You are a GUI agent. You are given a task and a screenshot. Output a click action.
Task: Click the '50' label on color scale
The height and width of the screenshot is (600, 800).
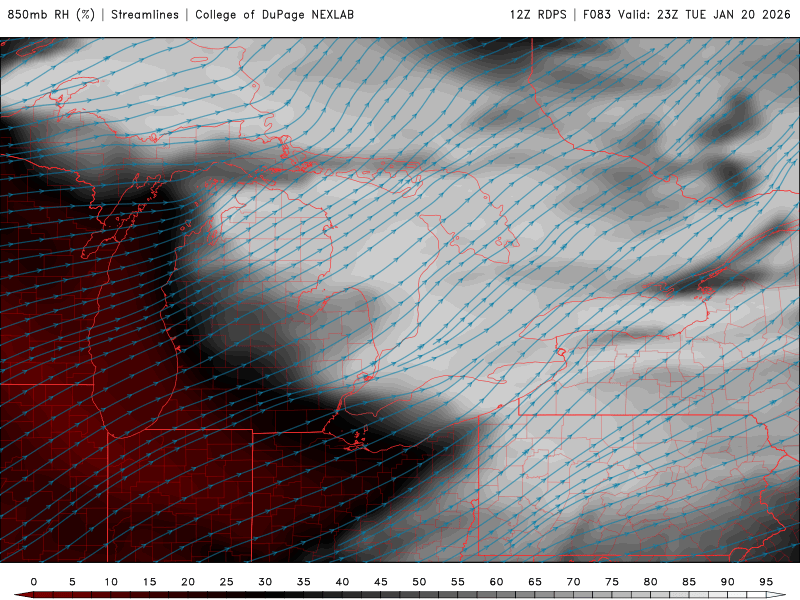pos(419,582)
